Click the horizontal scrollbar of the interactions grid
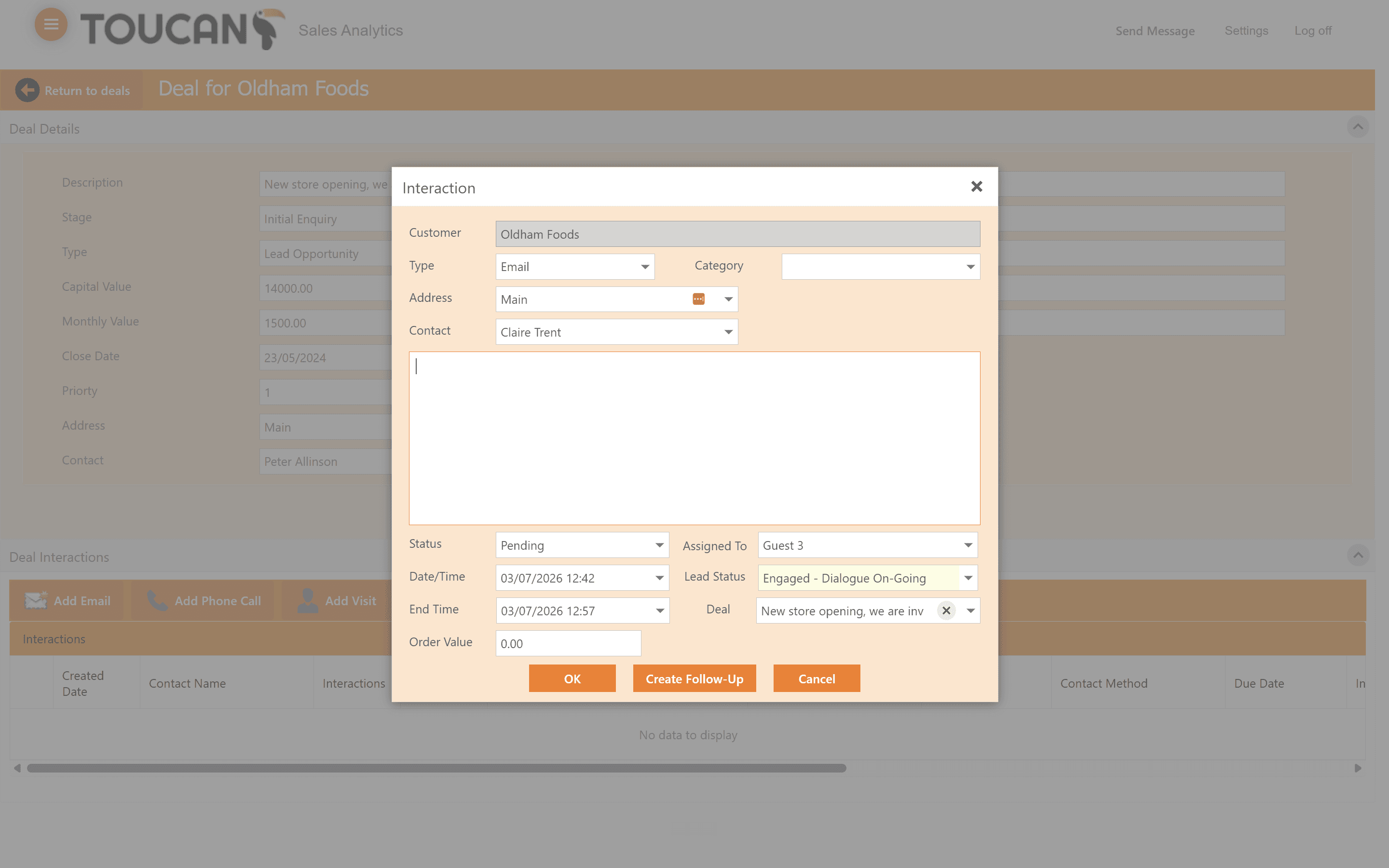The image size is (1389, 868). point(436,768)
